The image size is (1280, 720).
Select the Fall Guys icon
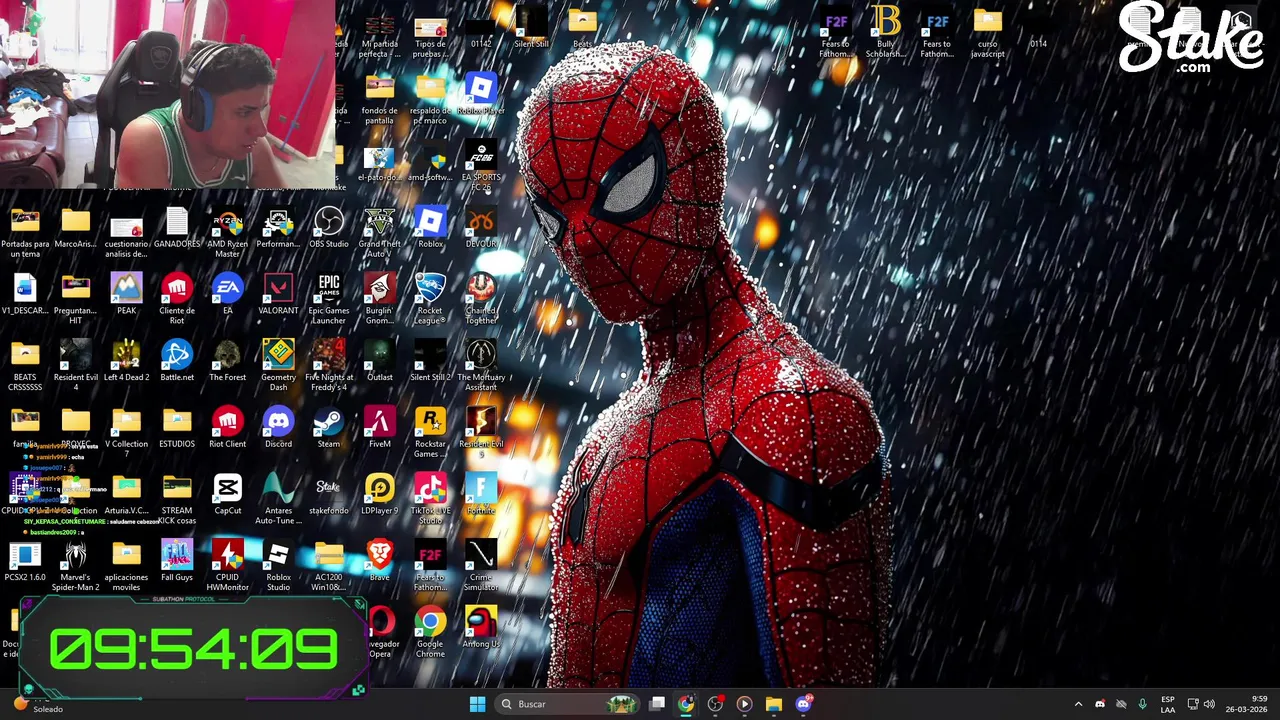click(x=177, y=561)
